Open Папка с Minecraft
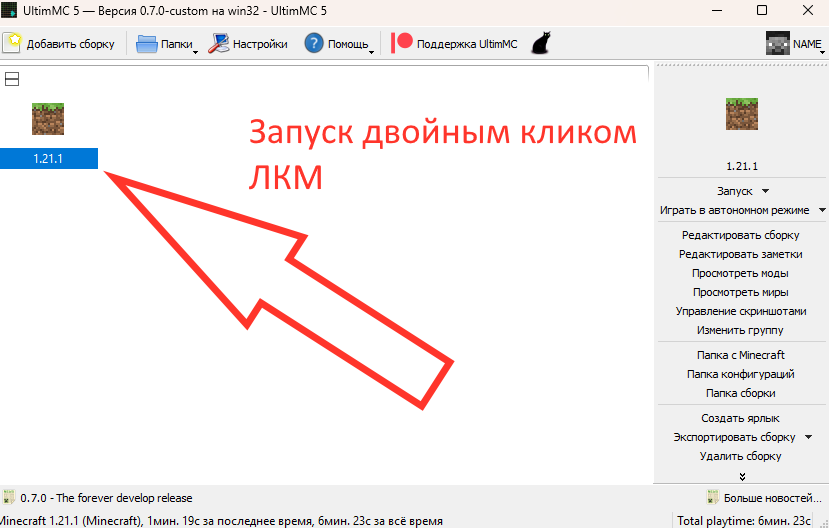Viewport: 837px width, 531px height. coord(740,355)
